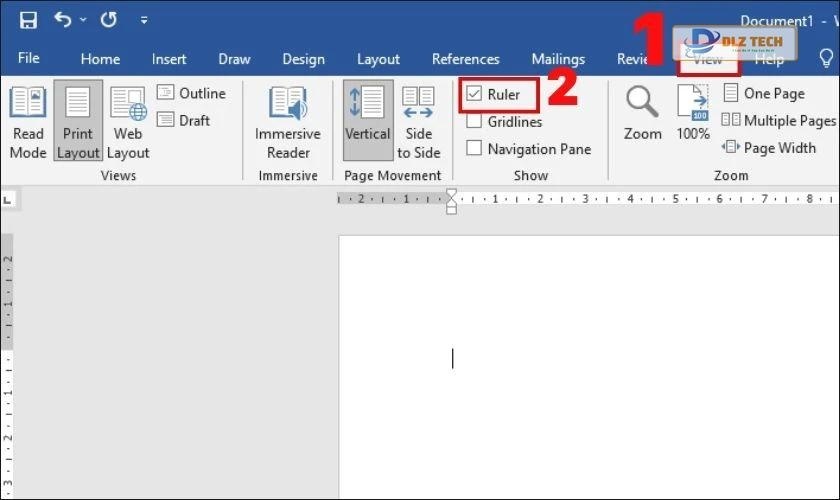Click in the document page body
Viewport: 840px width, 500px height.
pyautogui.click(x=589, y=367)
